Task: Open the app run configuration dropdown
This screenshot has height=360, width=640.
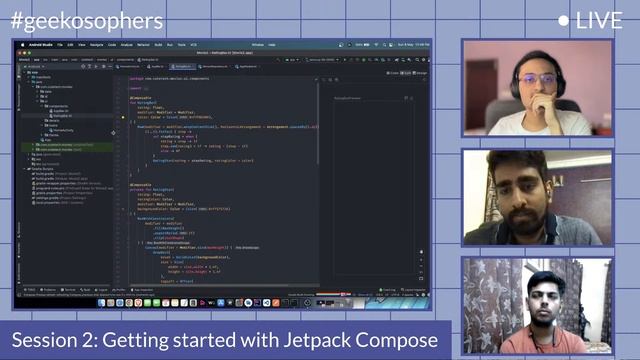Action: click(292, 60)
